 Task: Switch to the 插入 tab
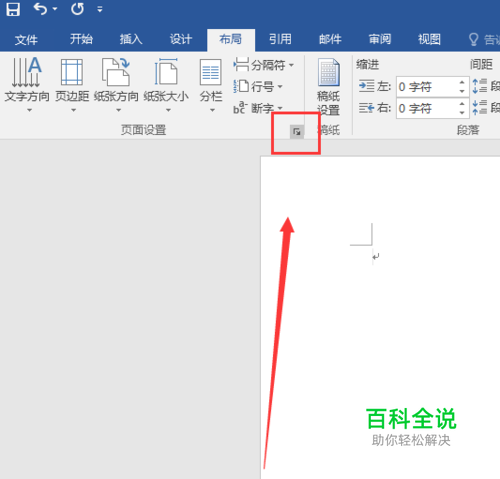click(x=131, y=39)
